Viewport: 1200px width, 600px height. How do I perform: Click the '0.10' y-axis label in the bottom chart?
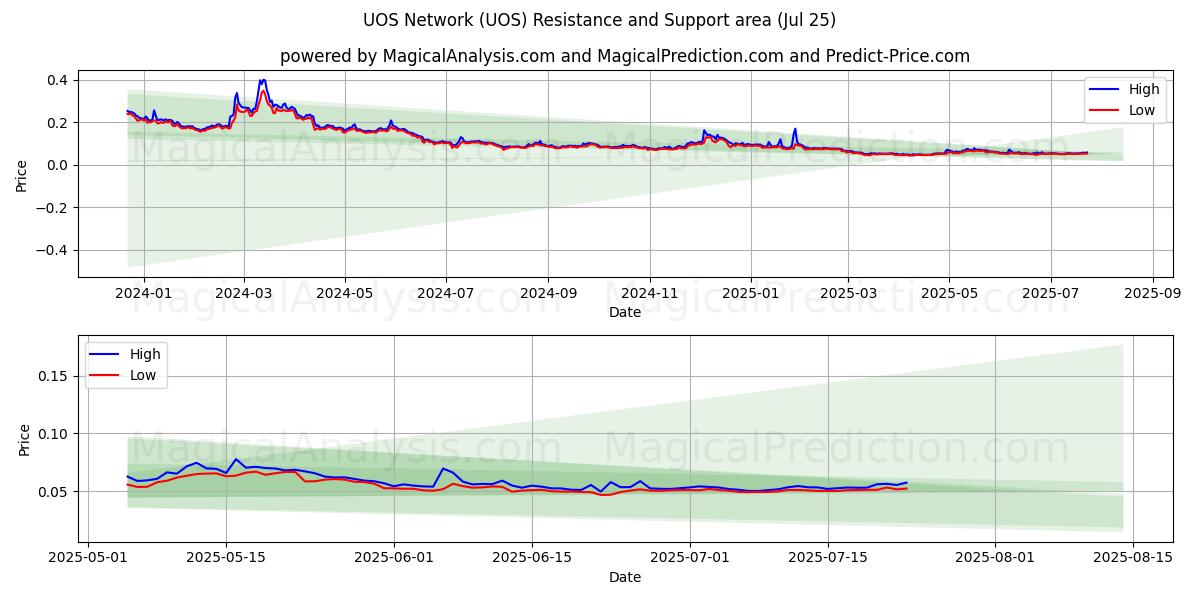point(54,434)
